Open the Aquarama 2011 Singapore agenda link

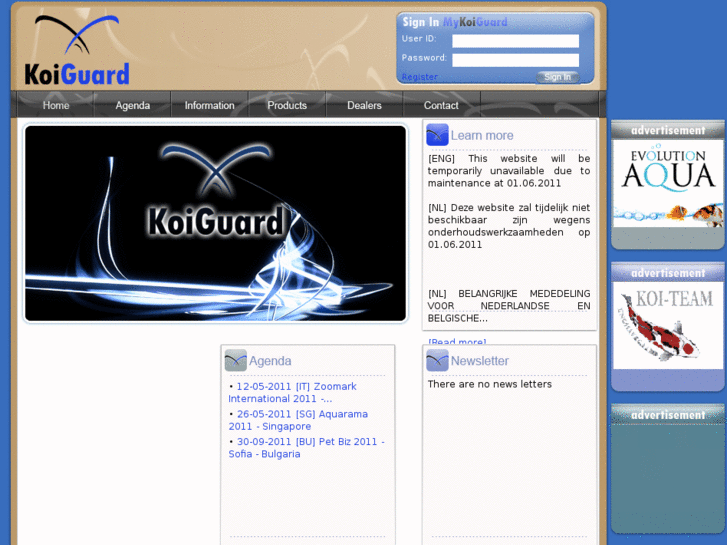click(298, 420)
